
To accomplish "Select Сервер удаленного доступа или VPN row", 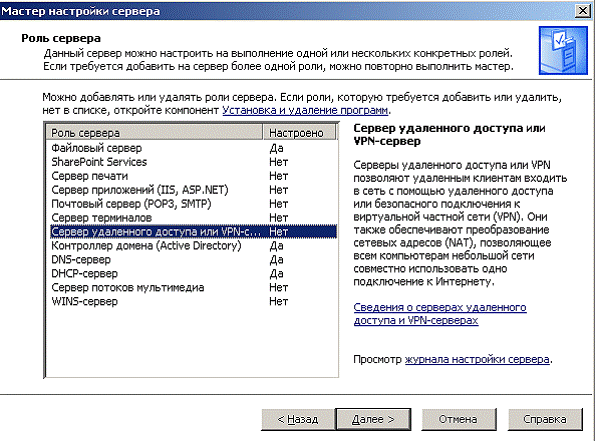I will click(x=193, y=232).
